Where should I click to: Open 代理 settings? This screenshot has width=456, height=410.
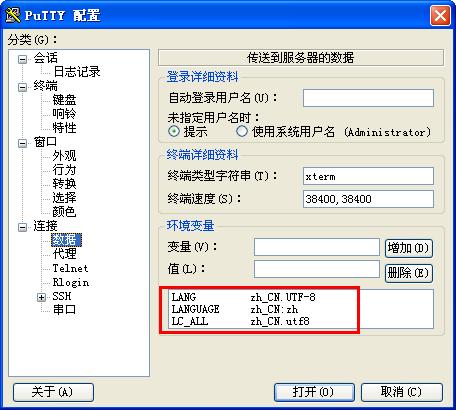pyautogui.click(x=64, y=254)
